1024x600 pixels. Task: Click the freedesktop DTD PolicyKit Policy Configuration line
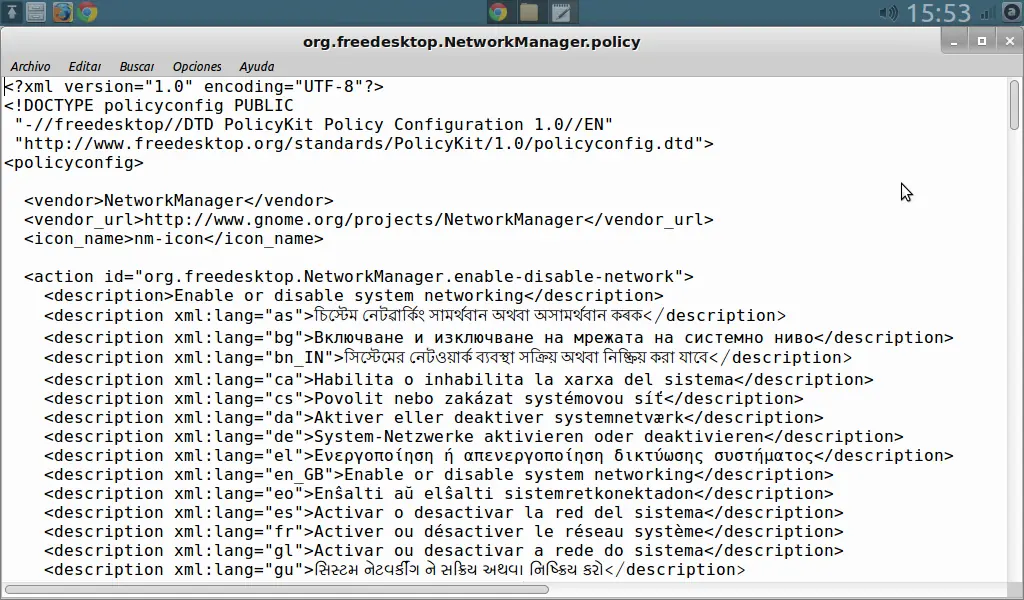pyautogui.click(x=313, y=125)
